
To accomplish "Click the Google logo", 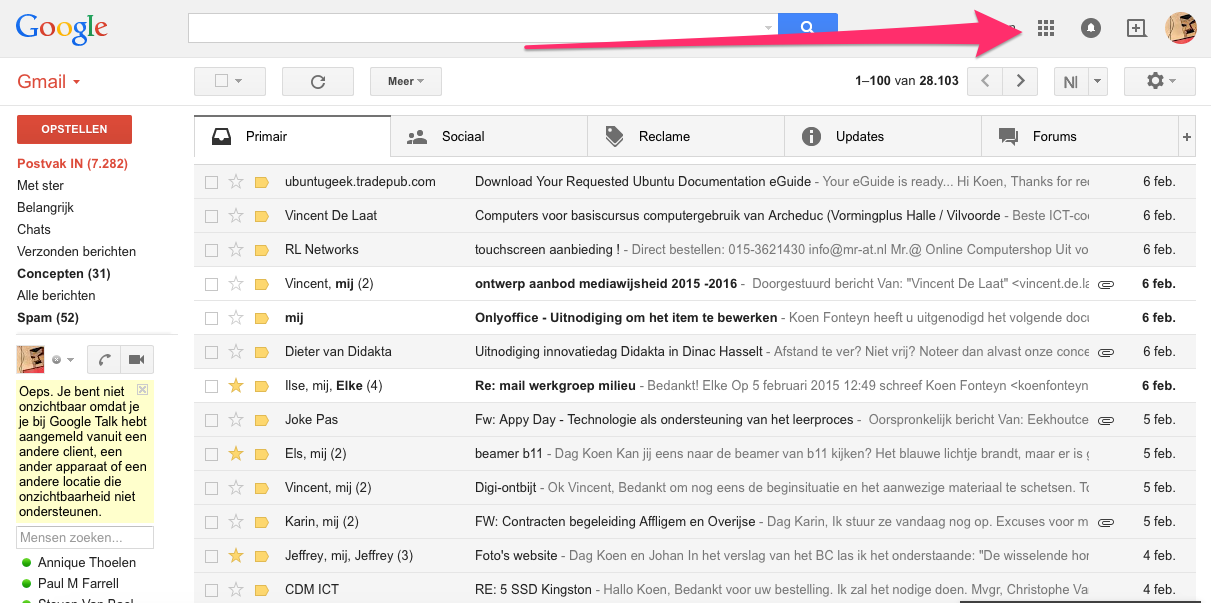I will 62,29.
